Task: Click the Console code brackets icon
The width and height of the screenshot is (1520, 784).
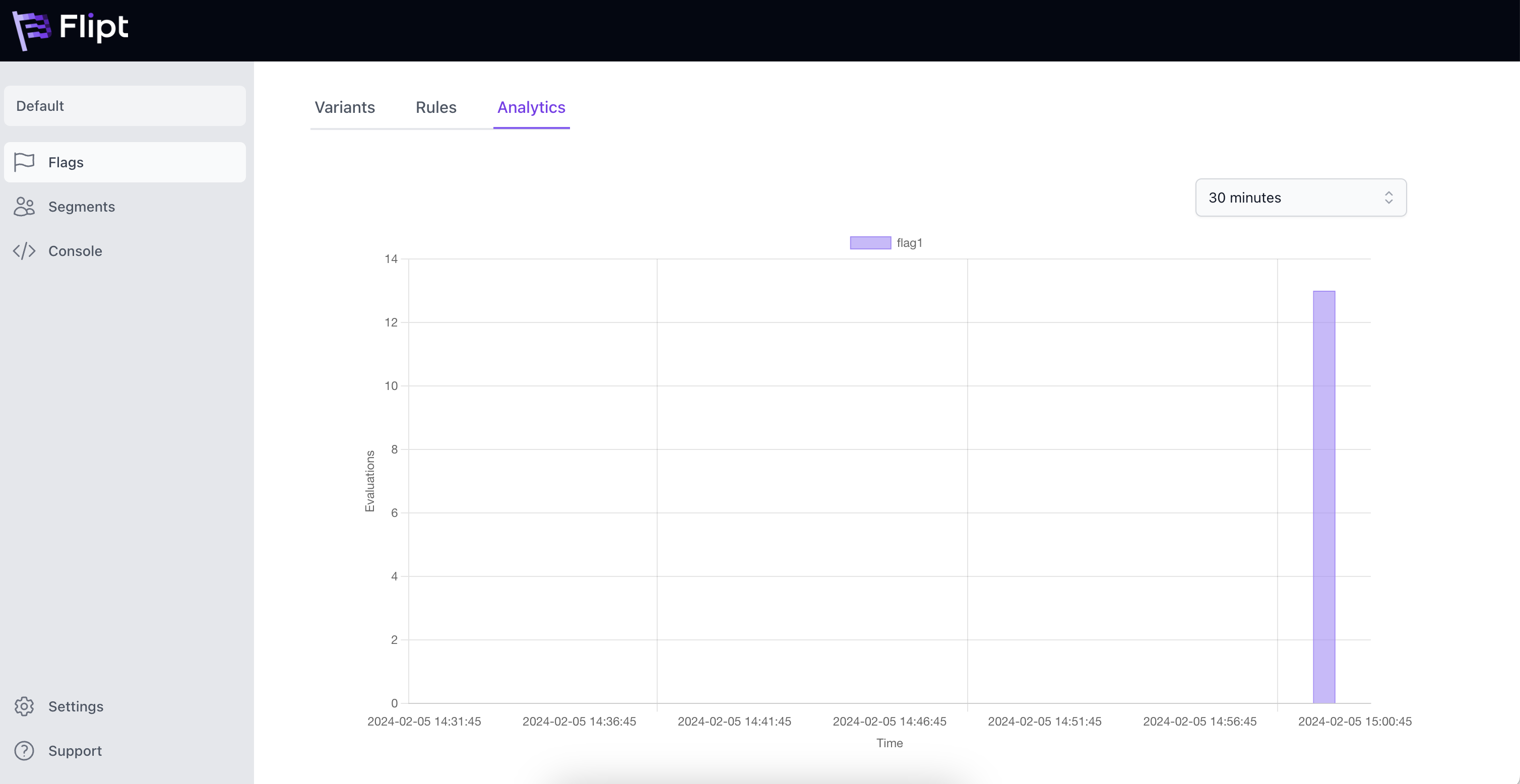Action: click(x=24, y=251)
